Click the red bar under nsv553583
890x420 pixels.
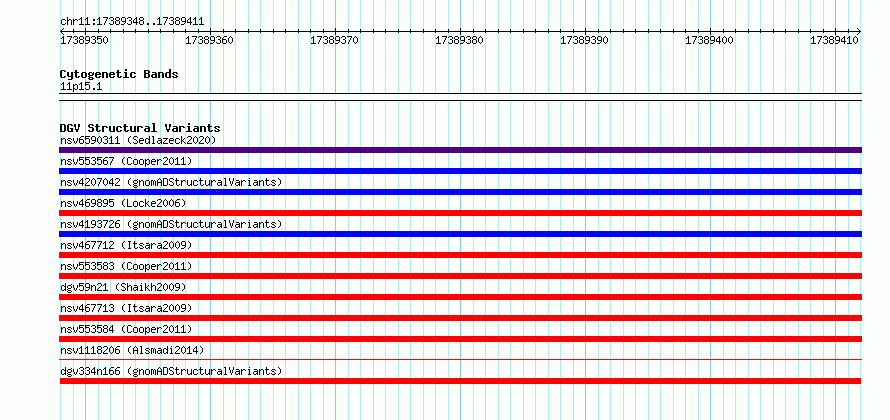[x=460, y=276]
